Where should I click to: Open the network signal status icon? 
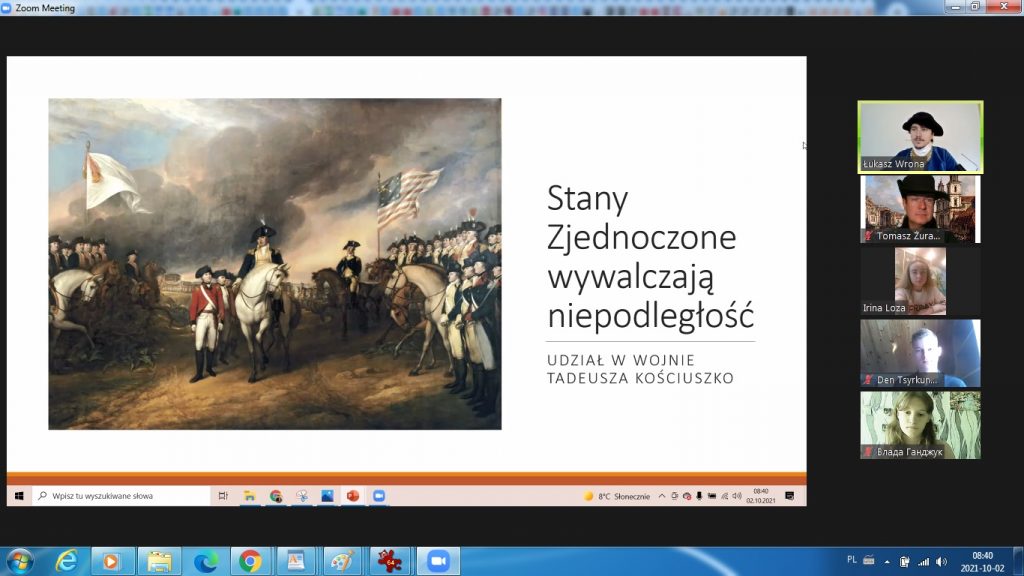click(923, 561)
